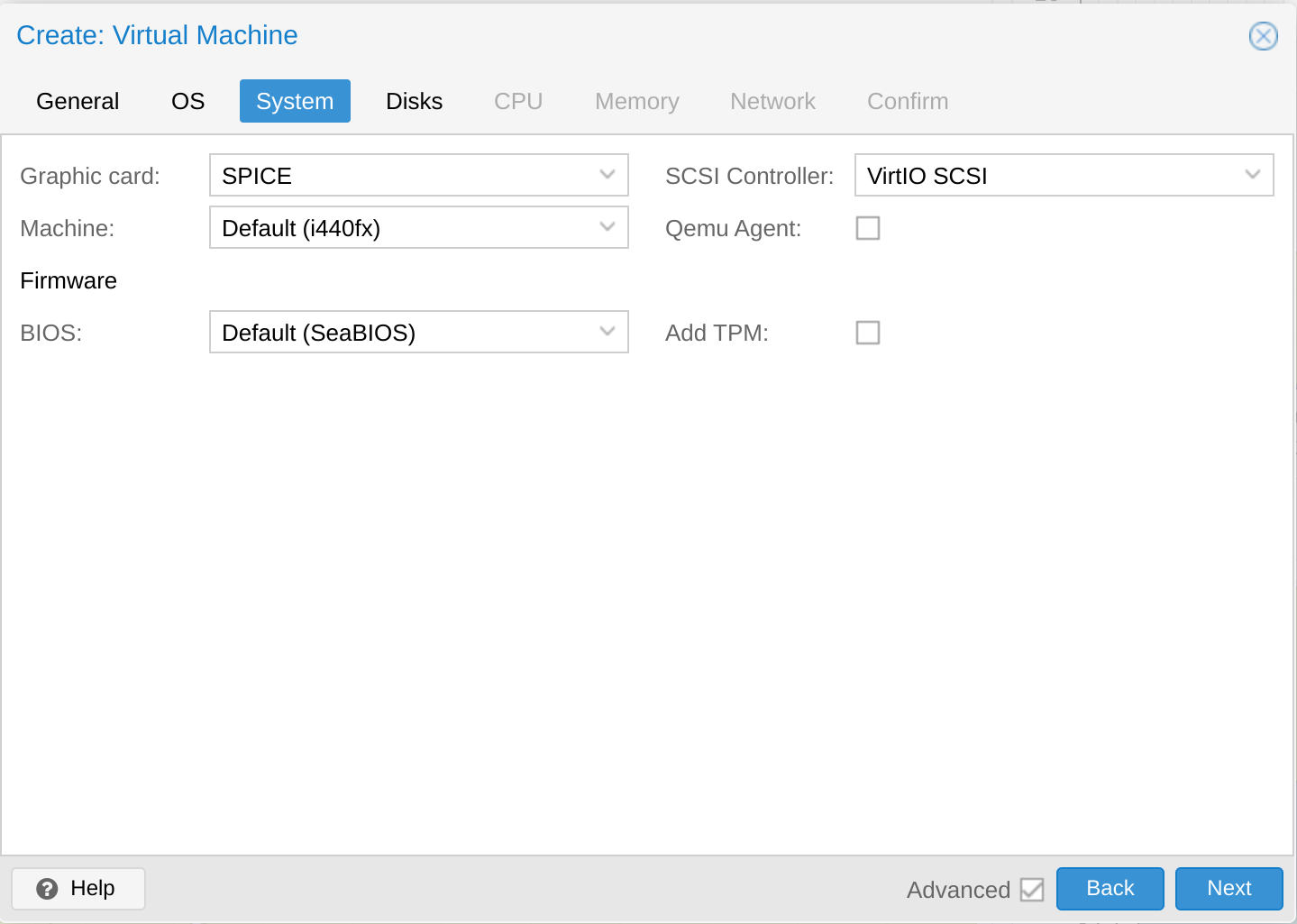The width and height of the screenshot is (1297, 924).
Task: Expand the Machine type dropdown
Action: coord(607,227)
